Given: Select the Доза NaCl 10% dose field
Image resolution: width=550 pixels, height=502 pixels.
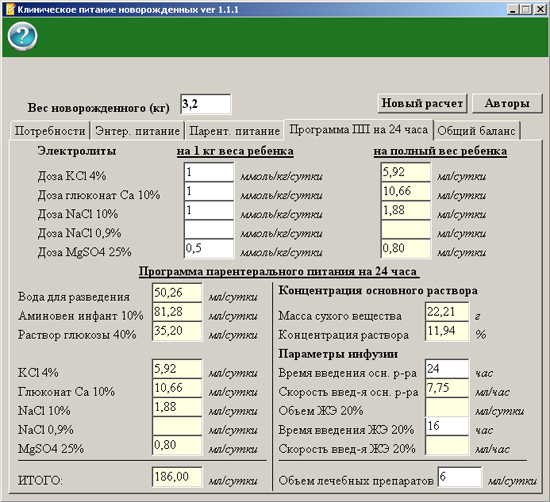Looking at the screenshot, I should [x=209, y=210].
